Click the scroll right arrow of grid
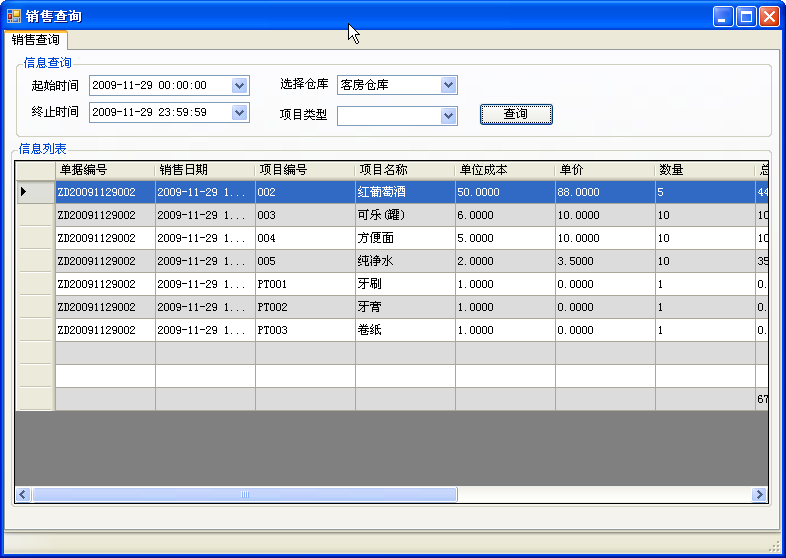The image size is (786, 558). pos(759,494)
